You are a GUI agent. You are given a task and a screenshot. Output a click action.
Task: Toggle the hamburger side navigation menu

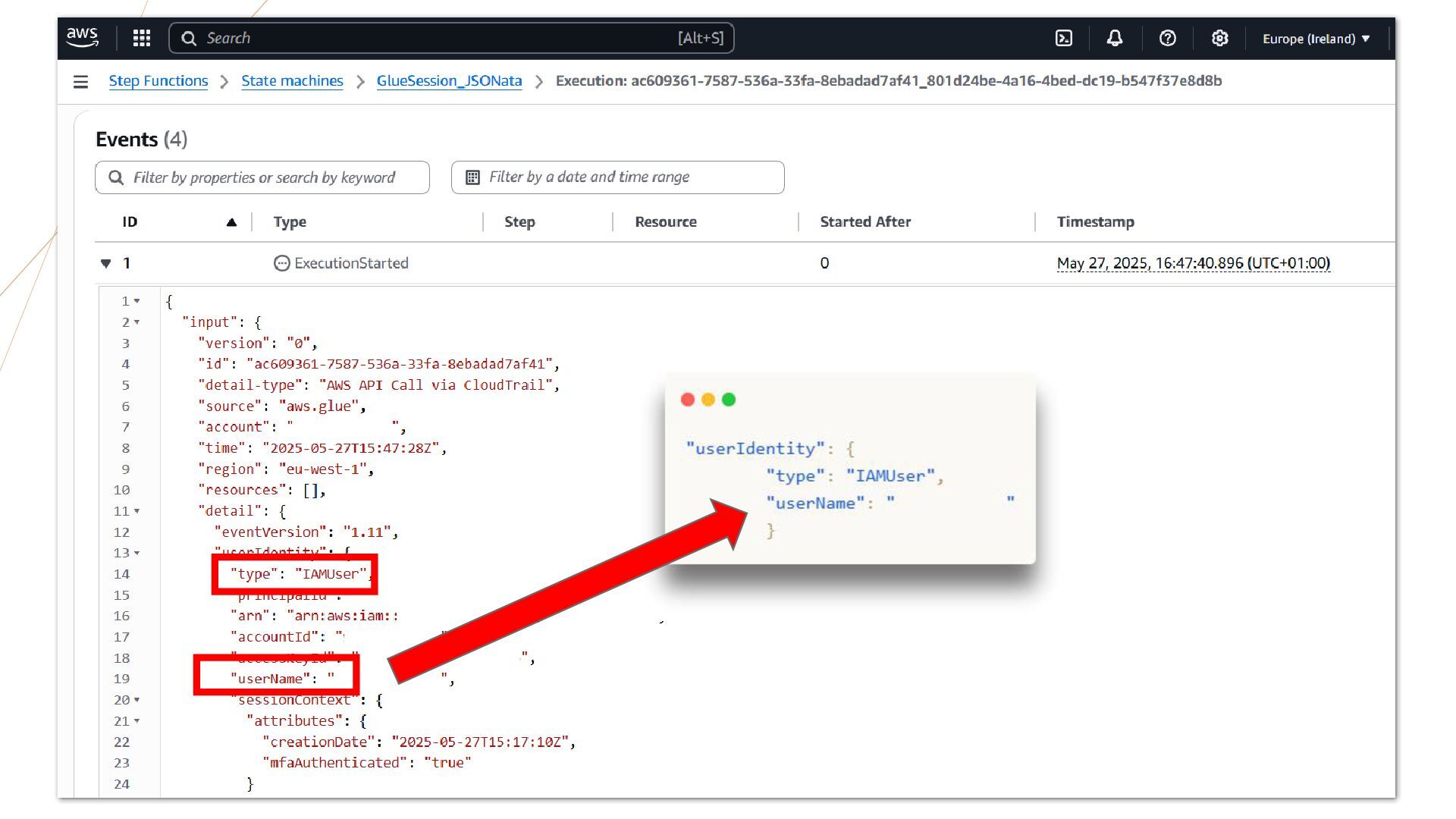pyautogui.click(x=80, y=81)
